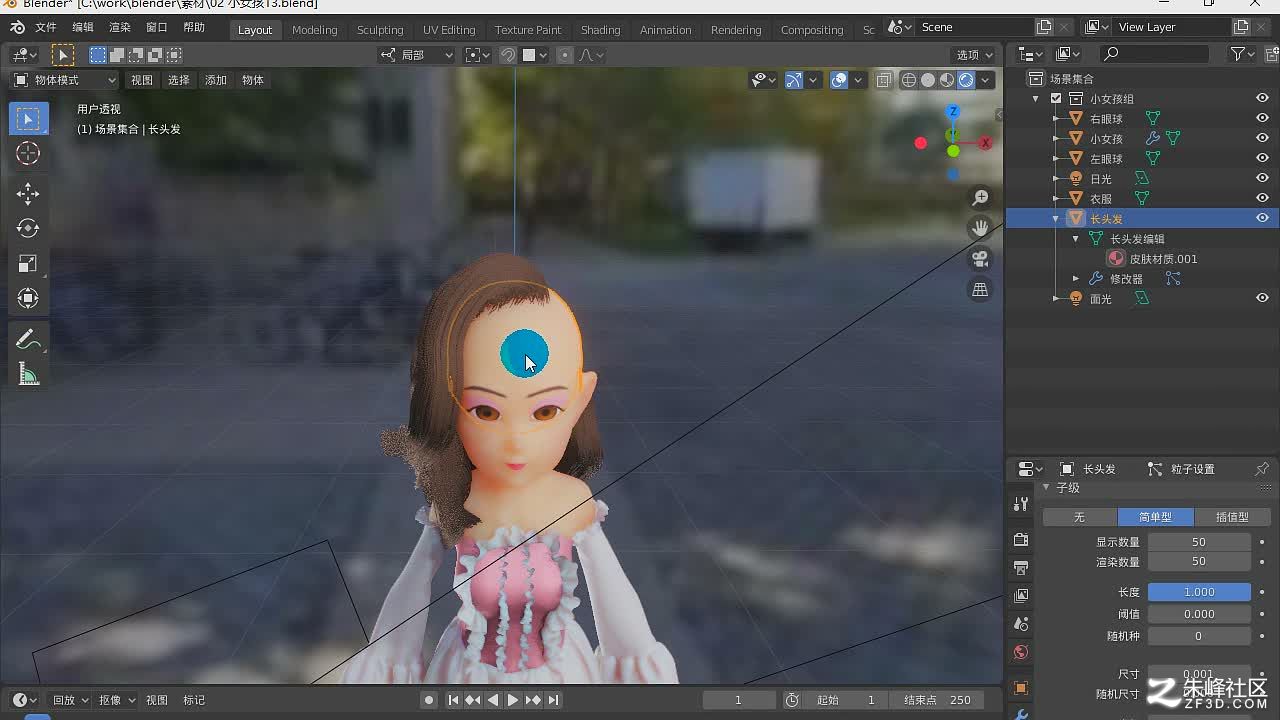Viewport: 1280px width, 720px height.
Task: Expand the 修改器 tree item
Action: click(x=1076, y=278)
